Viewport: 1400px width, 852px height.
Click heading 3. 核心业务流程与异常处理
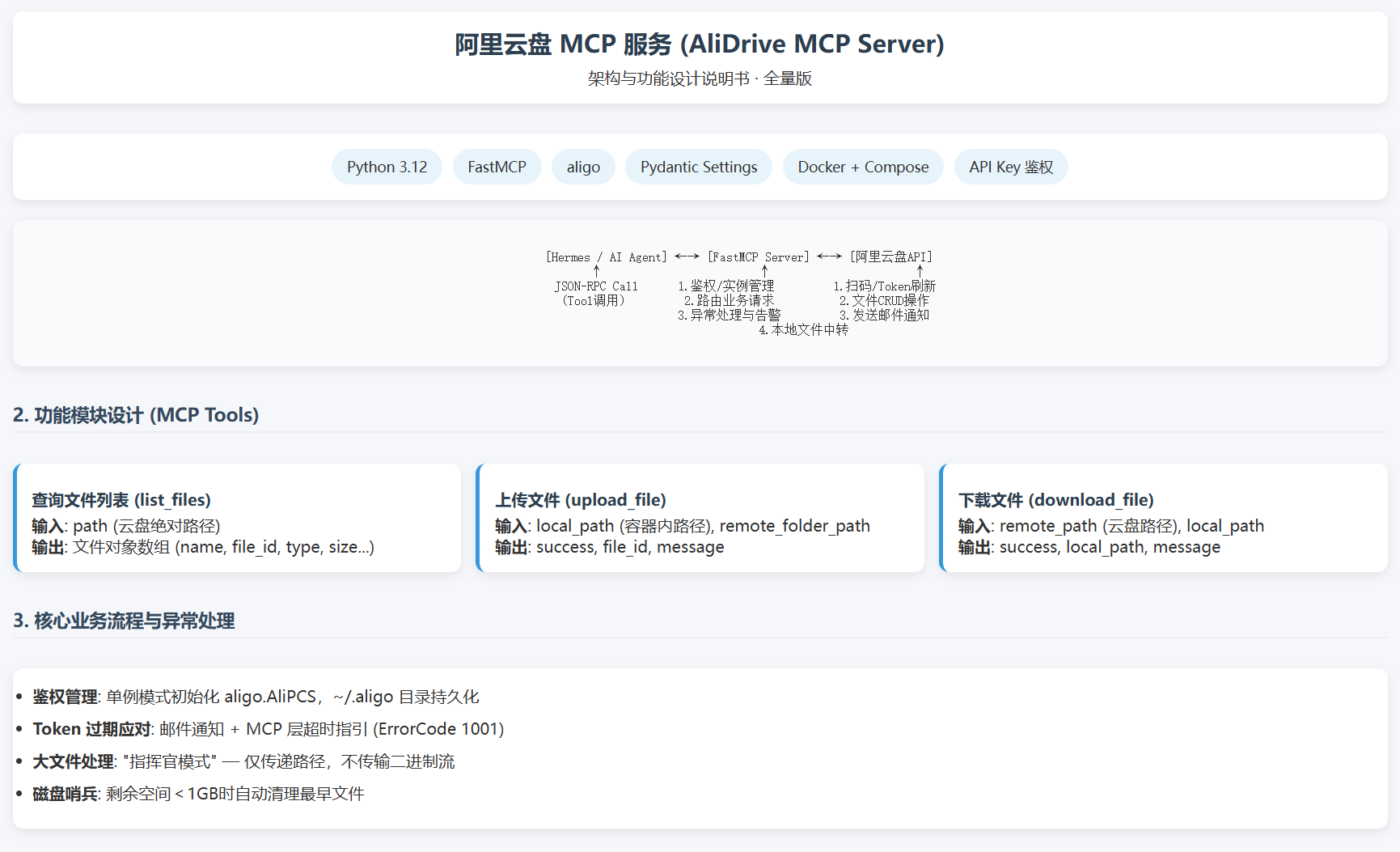(x=124, y=621)
